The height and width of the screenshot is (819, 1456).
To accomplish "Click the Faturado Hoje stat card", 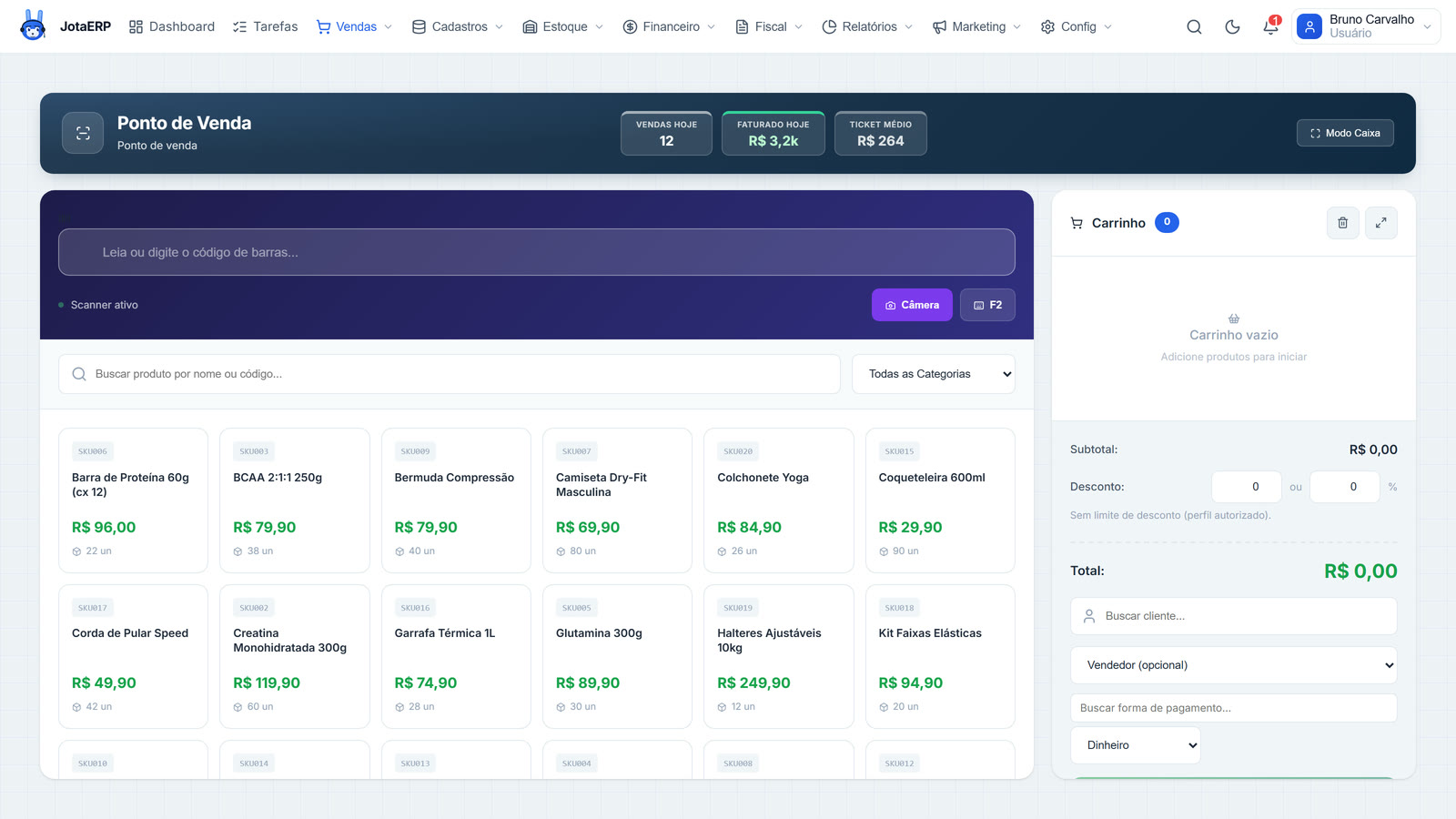I will coord(773,133).
